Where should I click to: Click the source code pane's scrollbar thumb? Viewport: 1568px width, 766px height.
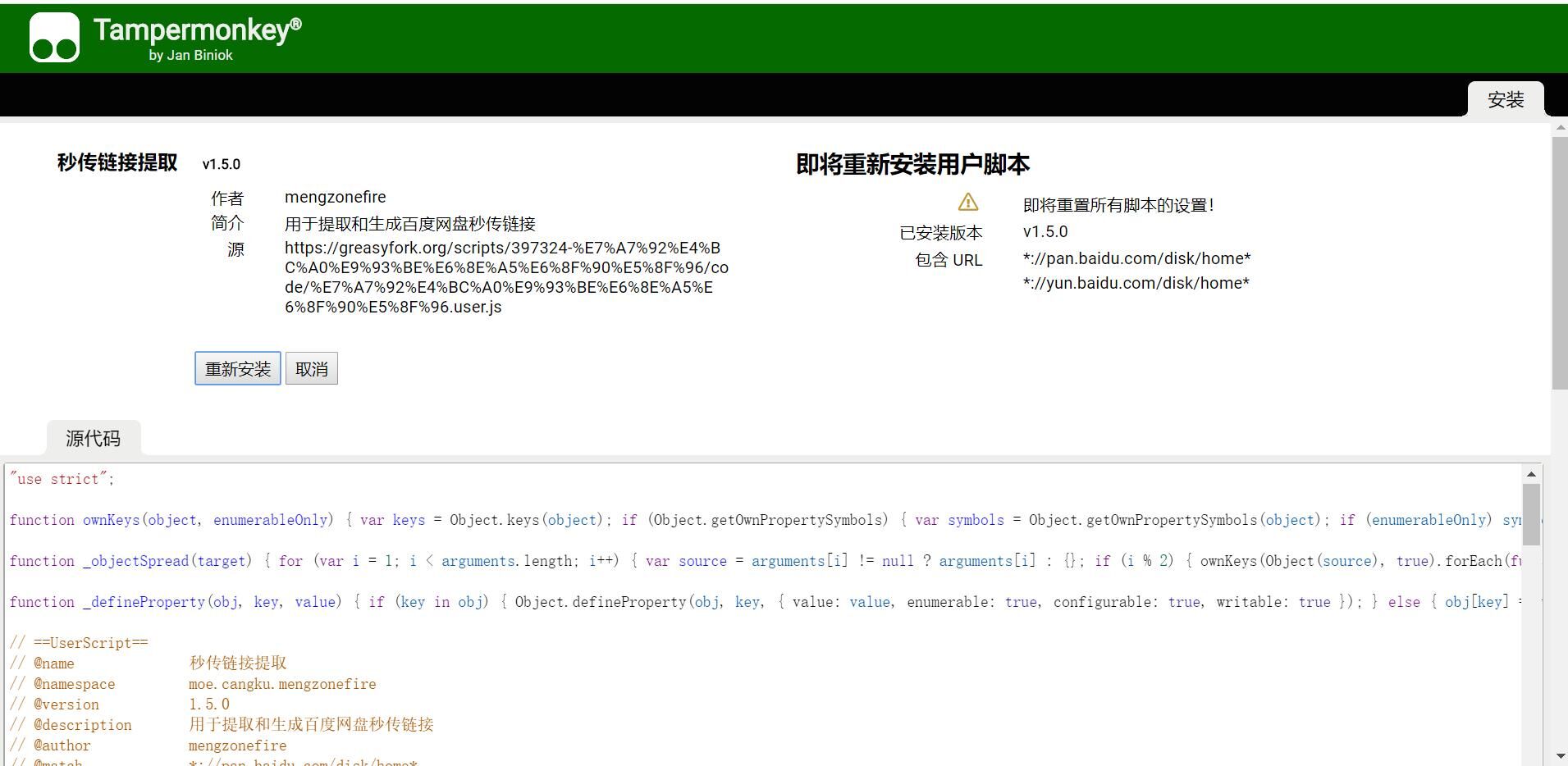(x=1531, y=514)
